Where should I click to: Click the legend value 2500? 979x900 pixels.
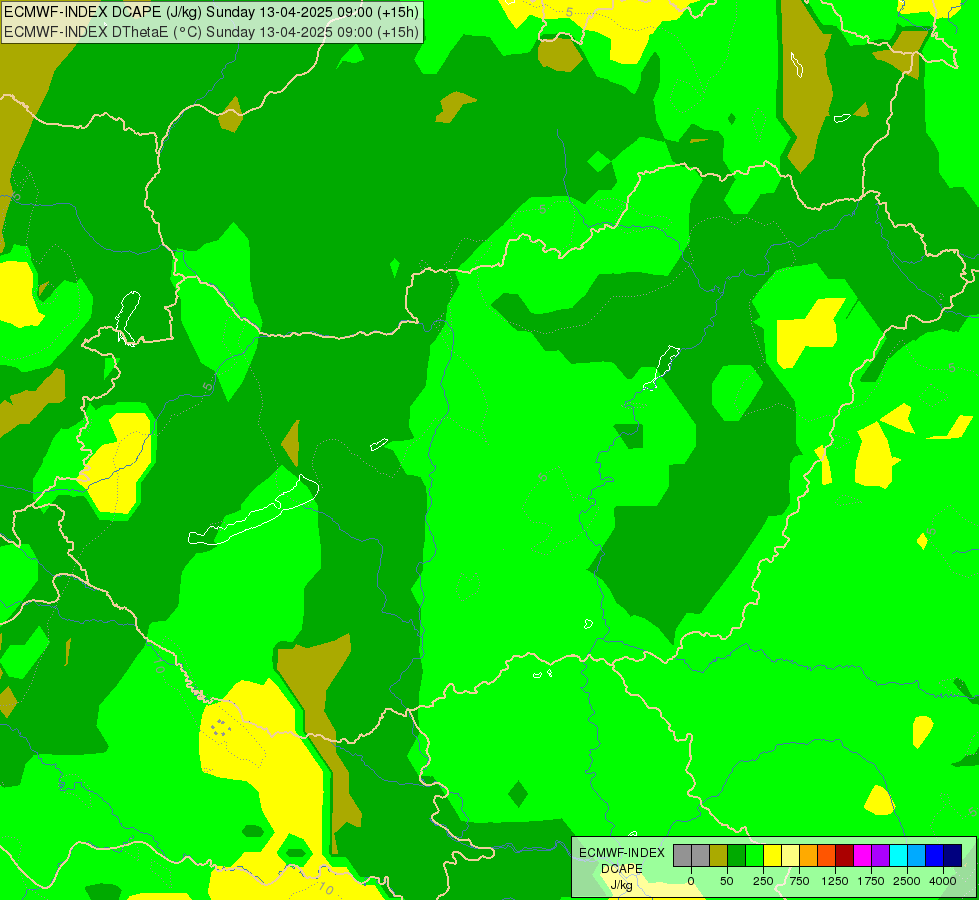click(x=907, y=881)
